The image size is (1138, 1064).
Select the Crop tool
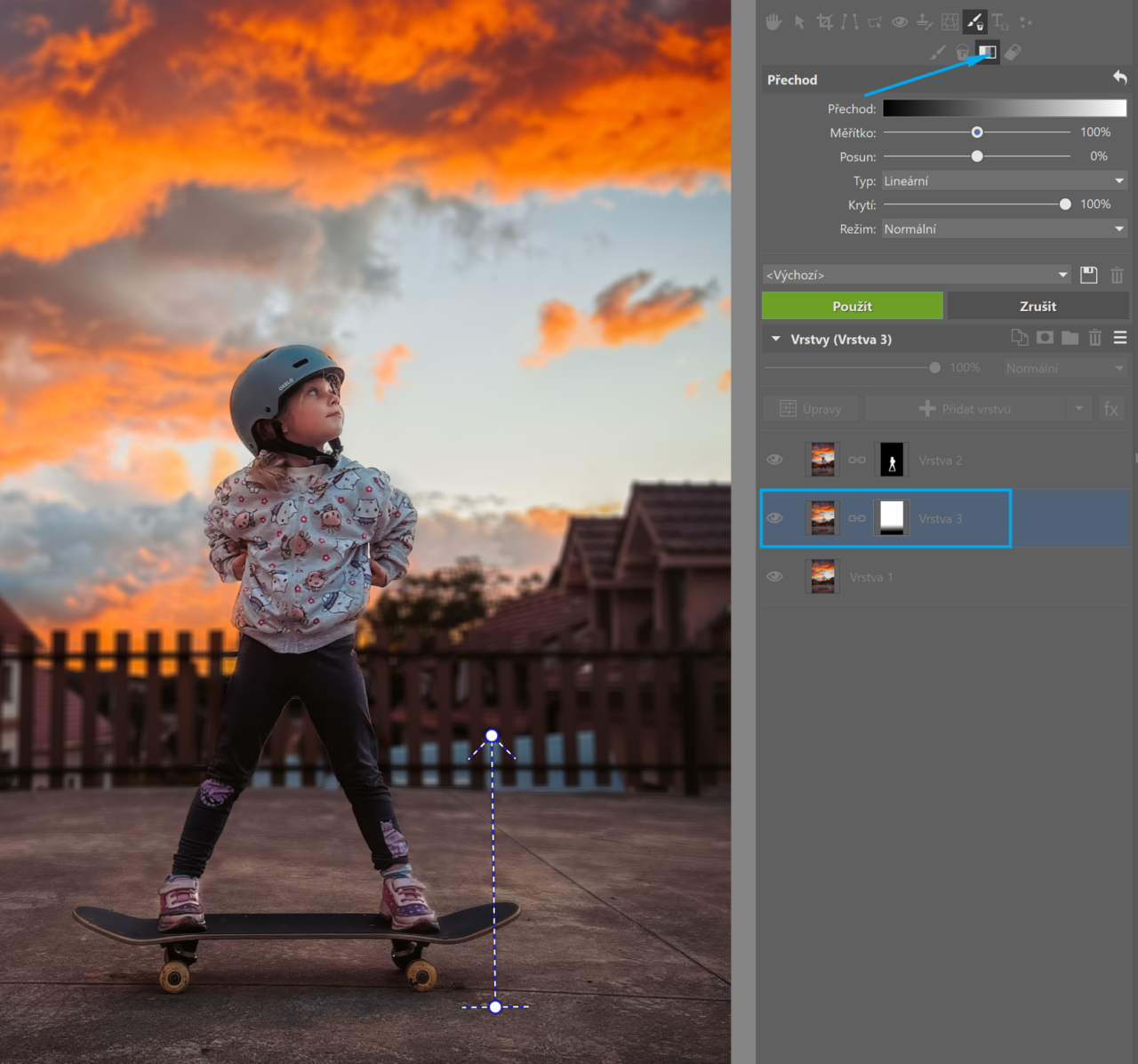825,22
